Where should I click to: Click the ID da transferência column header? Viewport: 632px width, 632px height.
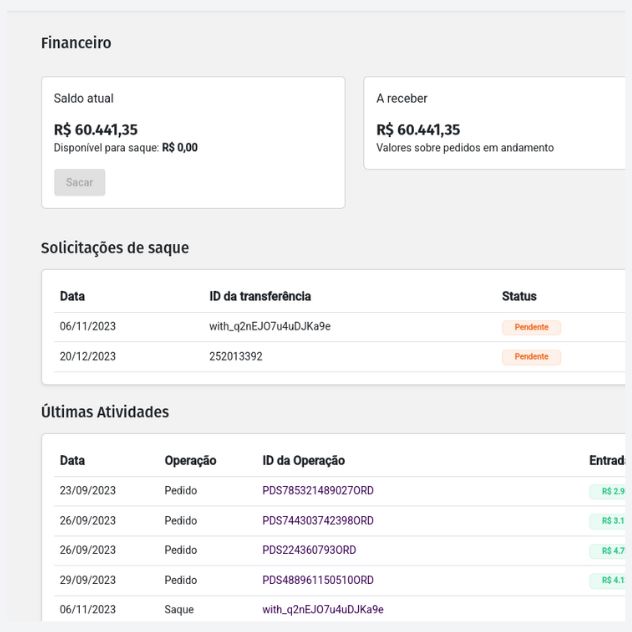(260, 296)
